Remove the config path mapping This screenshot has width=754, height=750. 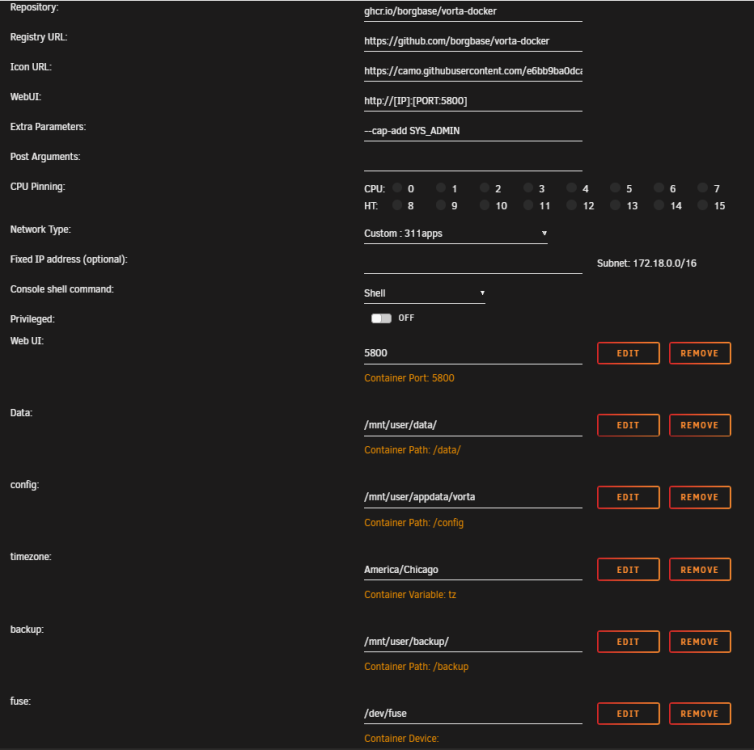(x=700, y=497)
